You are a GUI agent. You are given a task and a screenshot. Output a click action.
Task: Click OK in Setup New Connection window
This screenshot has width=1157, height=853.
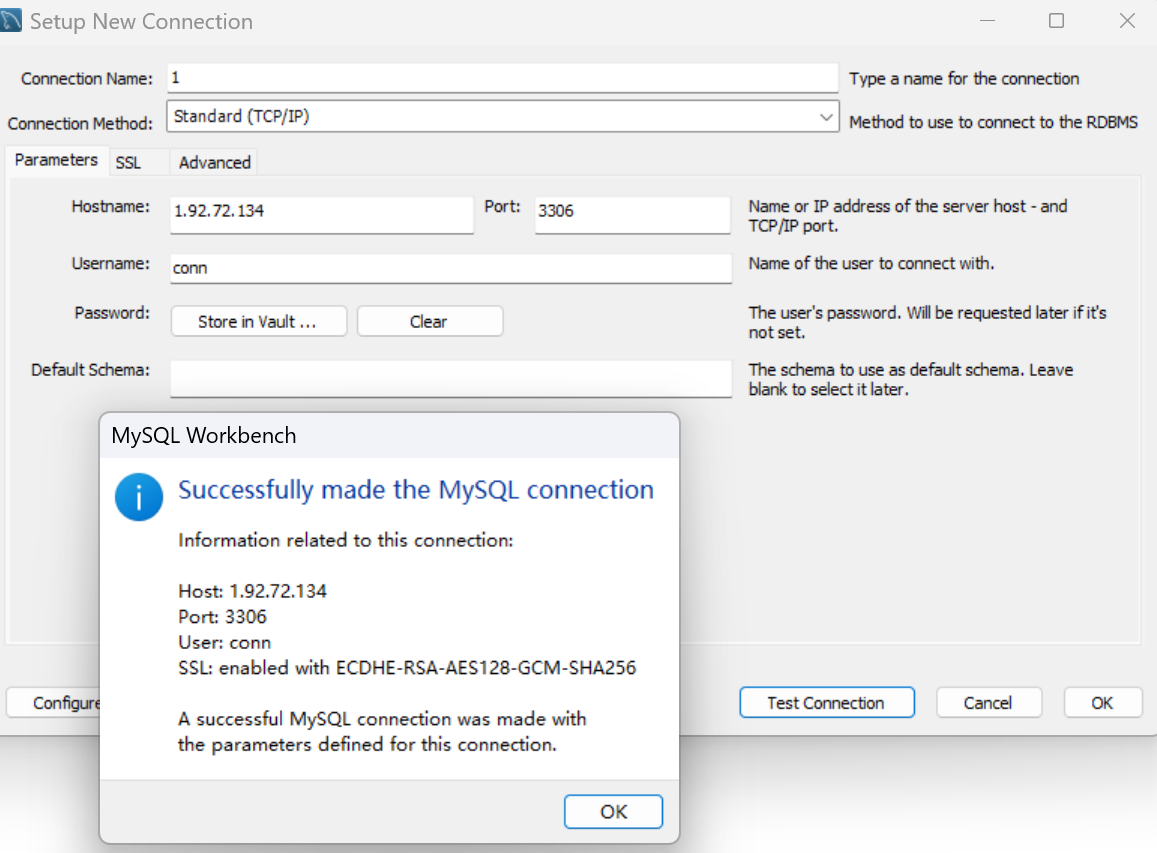click(x=1102, y=702)
